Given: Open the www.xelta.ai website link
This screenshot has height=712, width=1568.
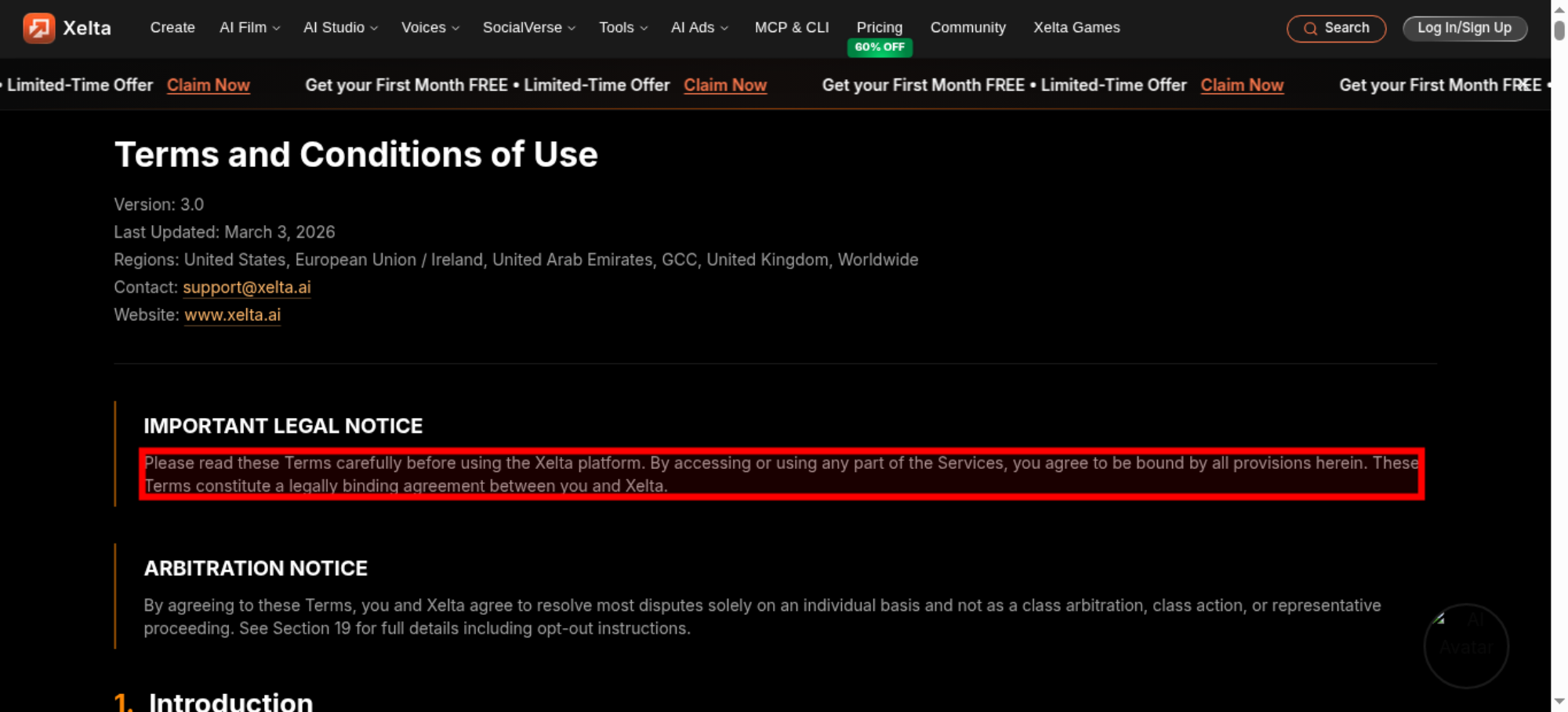Looking at the screenshot, I should [232, 314].
